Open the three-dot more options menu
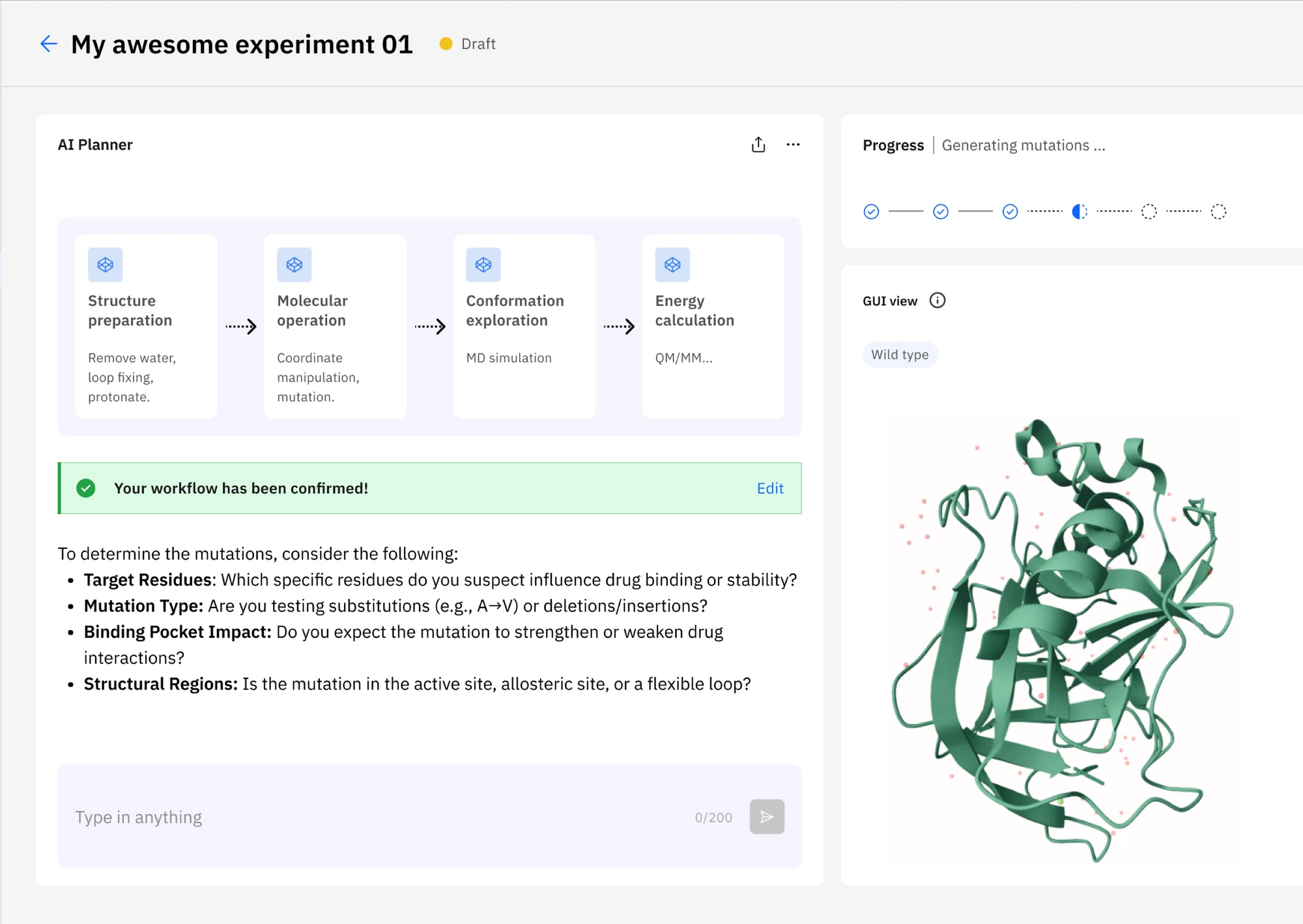This screenshot has width=1303, height=924. [x=793, y=145]
